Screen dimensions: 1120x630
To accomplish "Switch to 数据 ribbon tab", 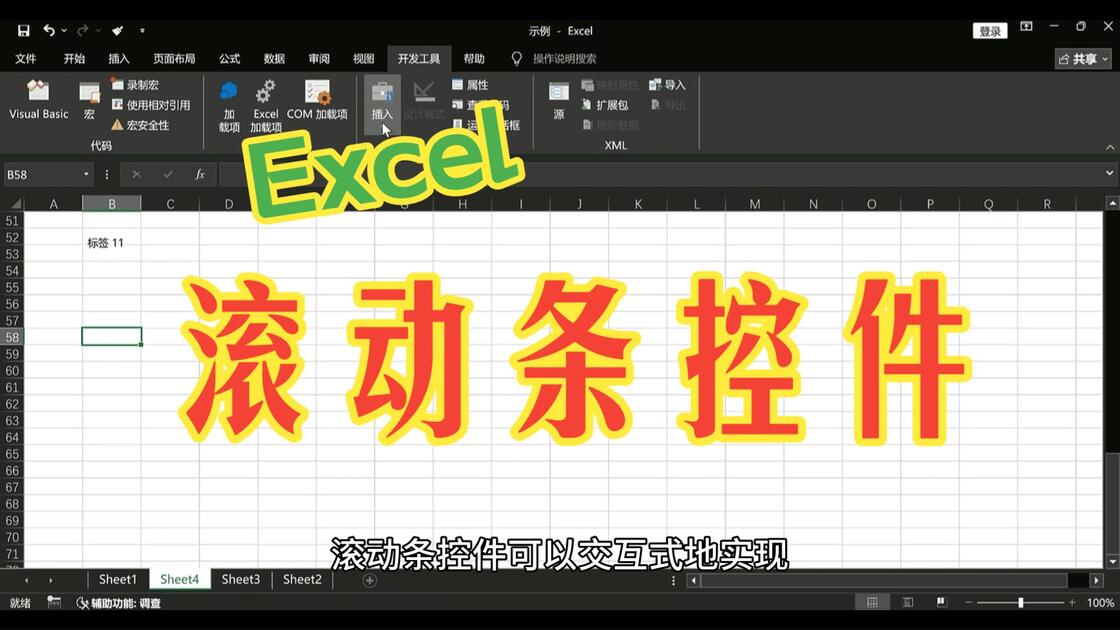I will point(274,59).
